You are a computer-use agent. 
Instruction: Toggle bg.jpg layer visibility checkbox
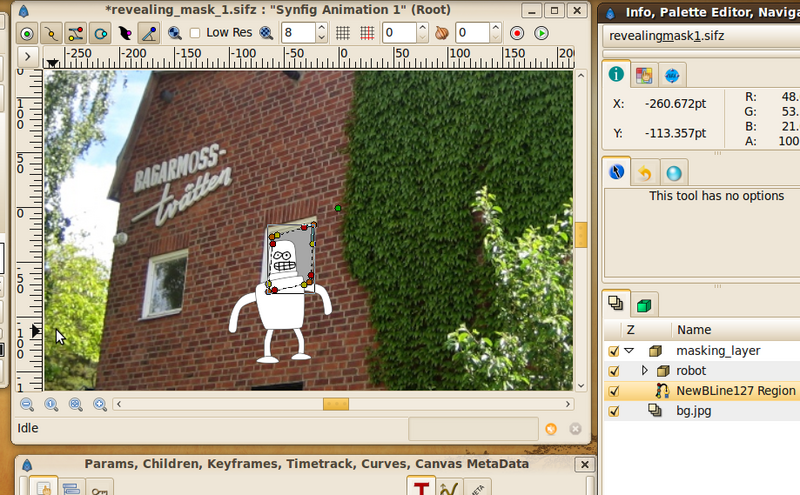614,411
